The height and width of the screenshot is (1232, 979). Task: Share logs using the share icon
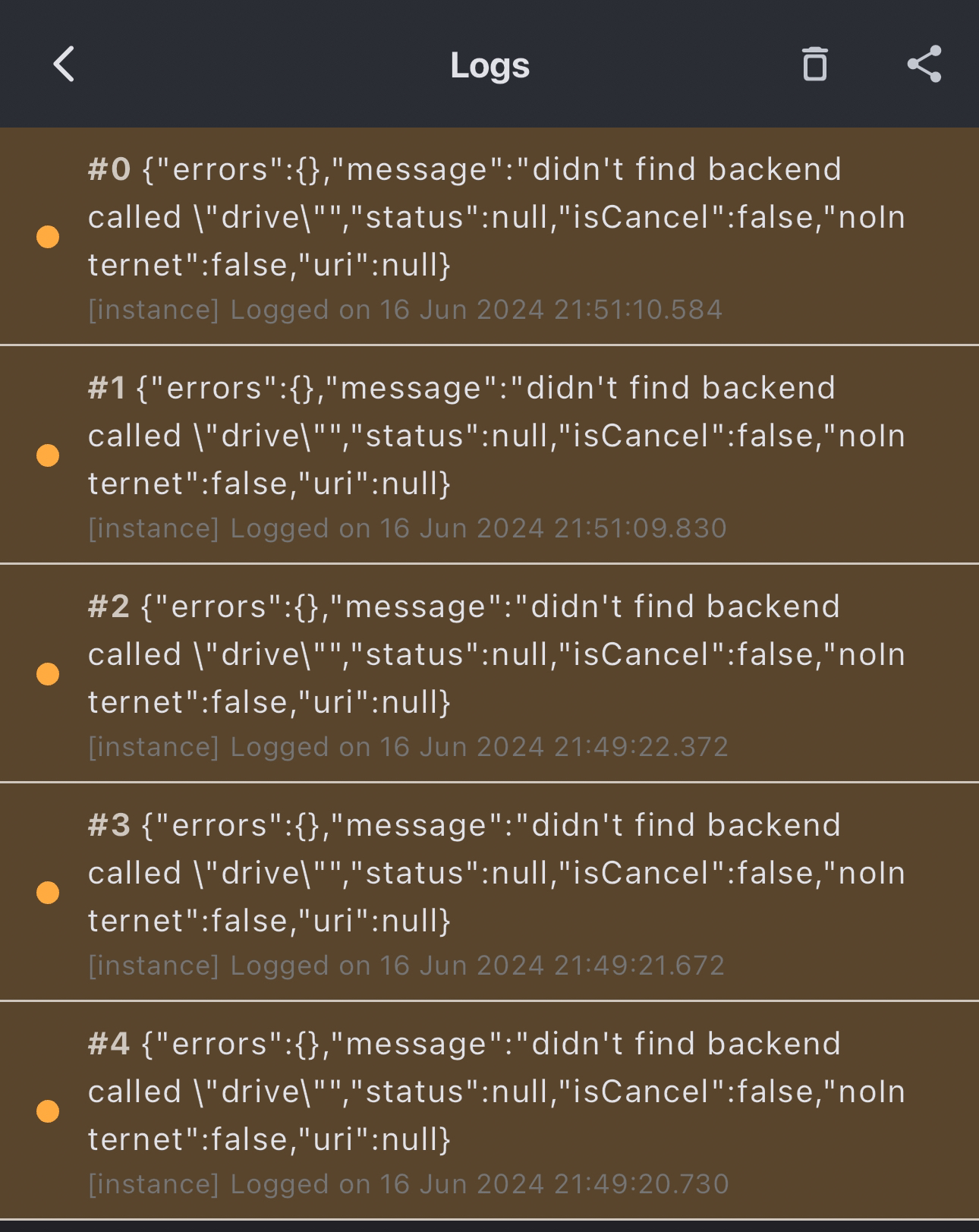[924, 64]
